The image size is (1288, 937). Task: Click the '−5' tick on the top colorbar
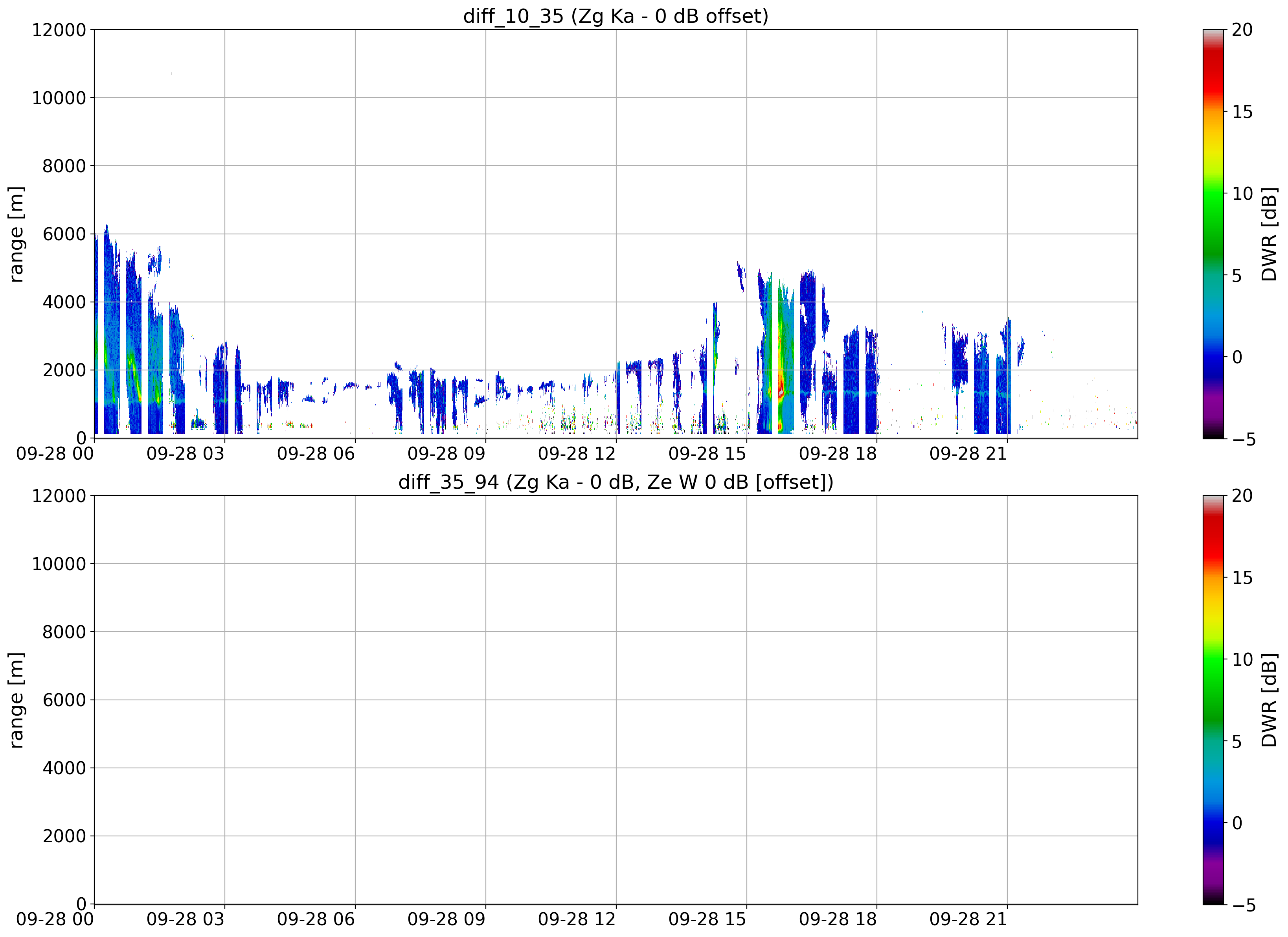1242,439
